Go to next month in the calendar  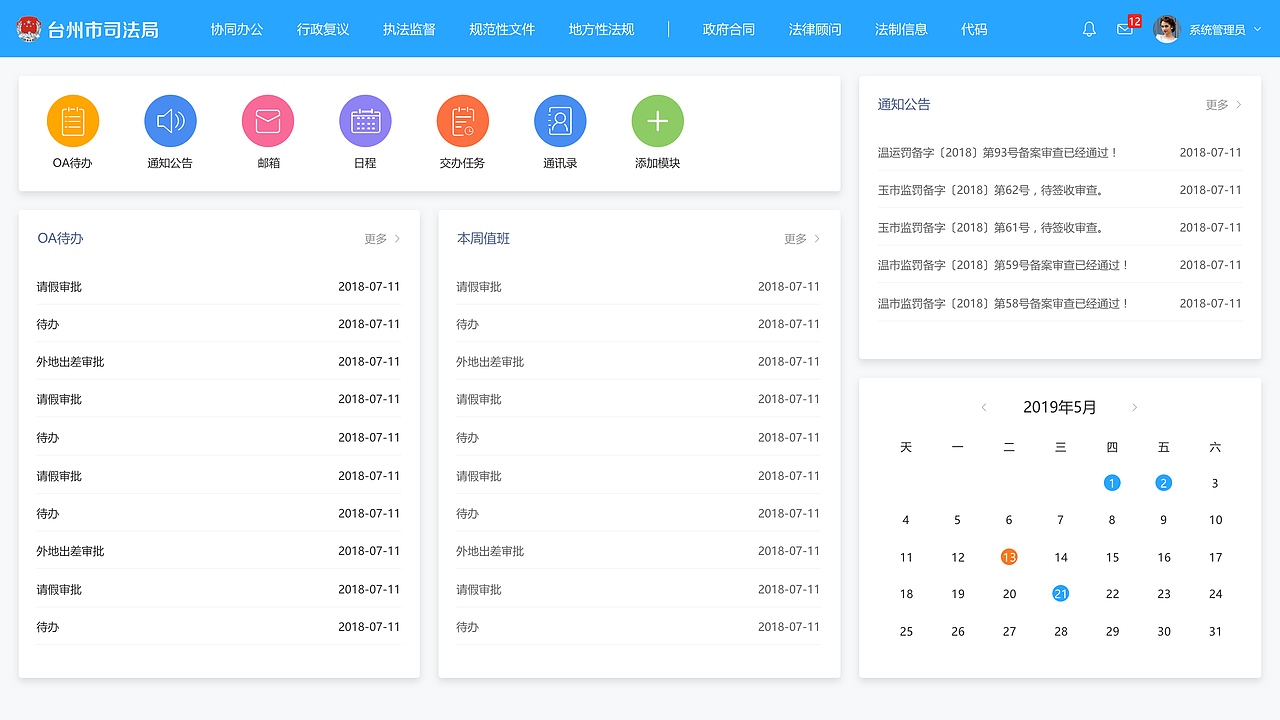click(x=1135, y=407)
